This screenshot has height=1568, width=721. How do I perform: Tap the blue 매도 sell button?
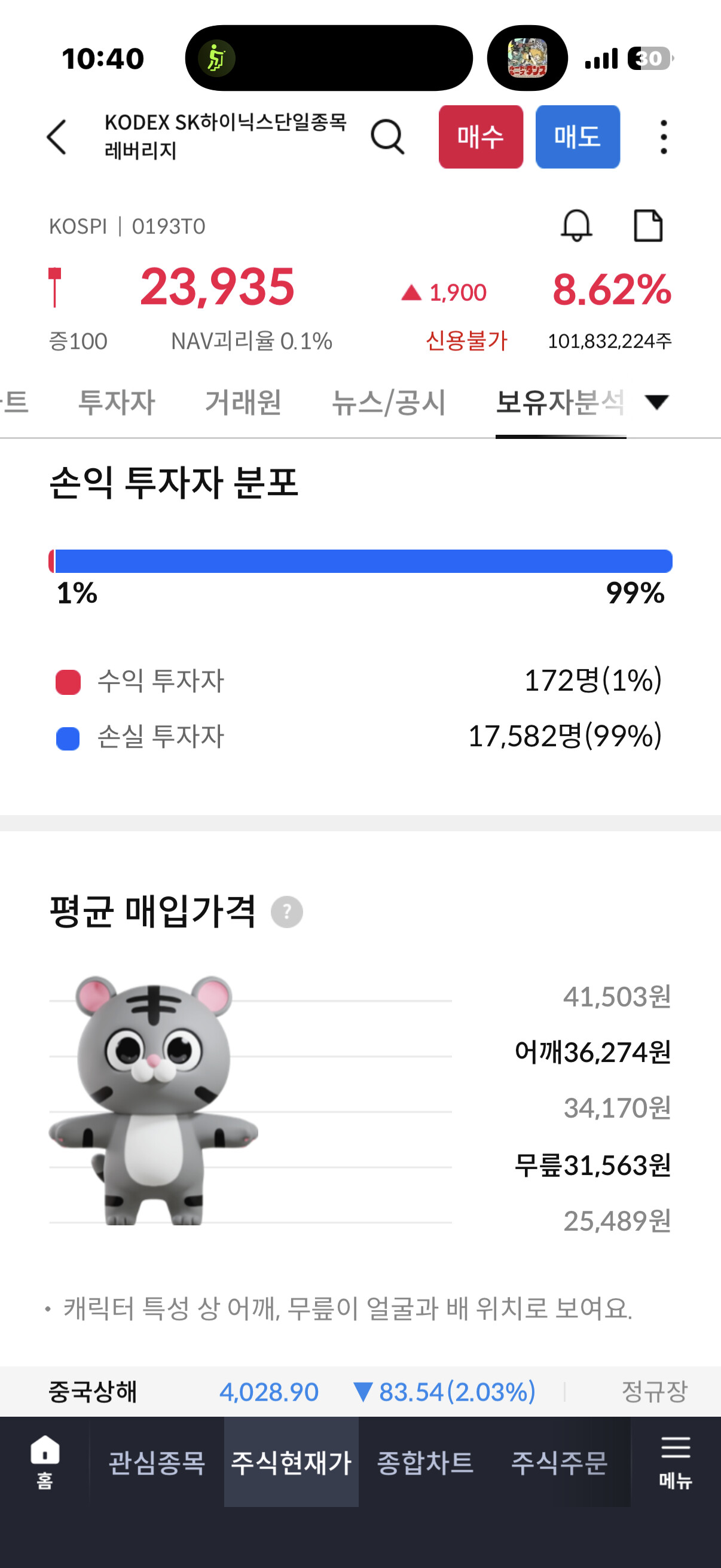pos(578,137)
